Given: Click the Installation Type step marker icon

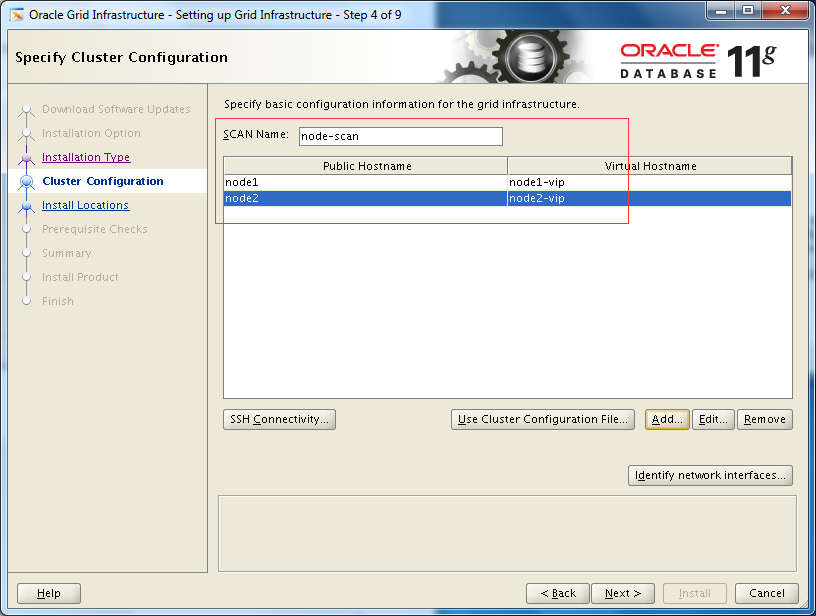Looking at the screenshot, I should click(26, 157).
